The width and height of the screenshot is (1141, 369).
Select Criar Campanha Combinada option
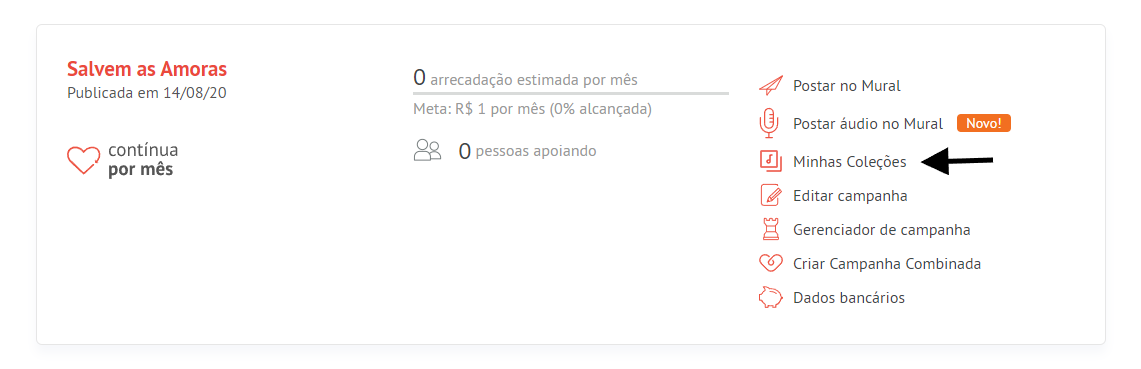click(887, 263)
